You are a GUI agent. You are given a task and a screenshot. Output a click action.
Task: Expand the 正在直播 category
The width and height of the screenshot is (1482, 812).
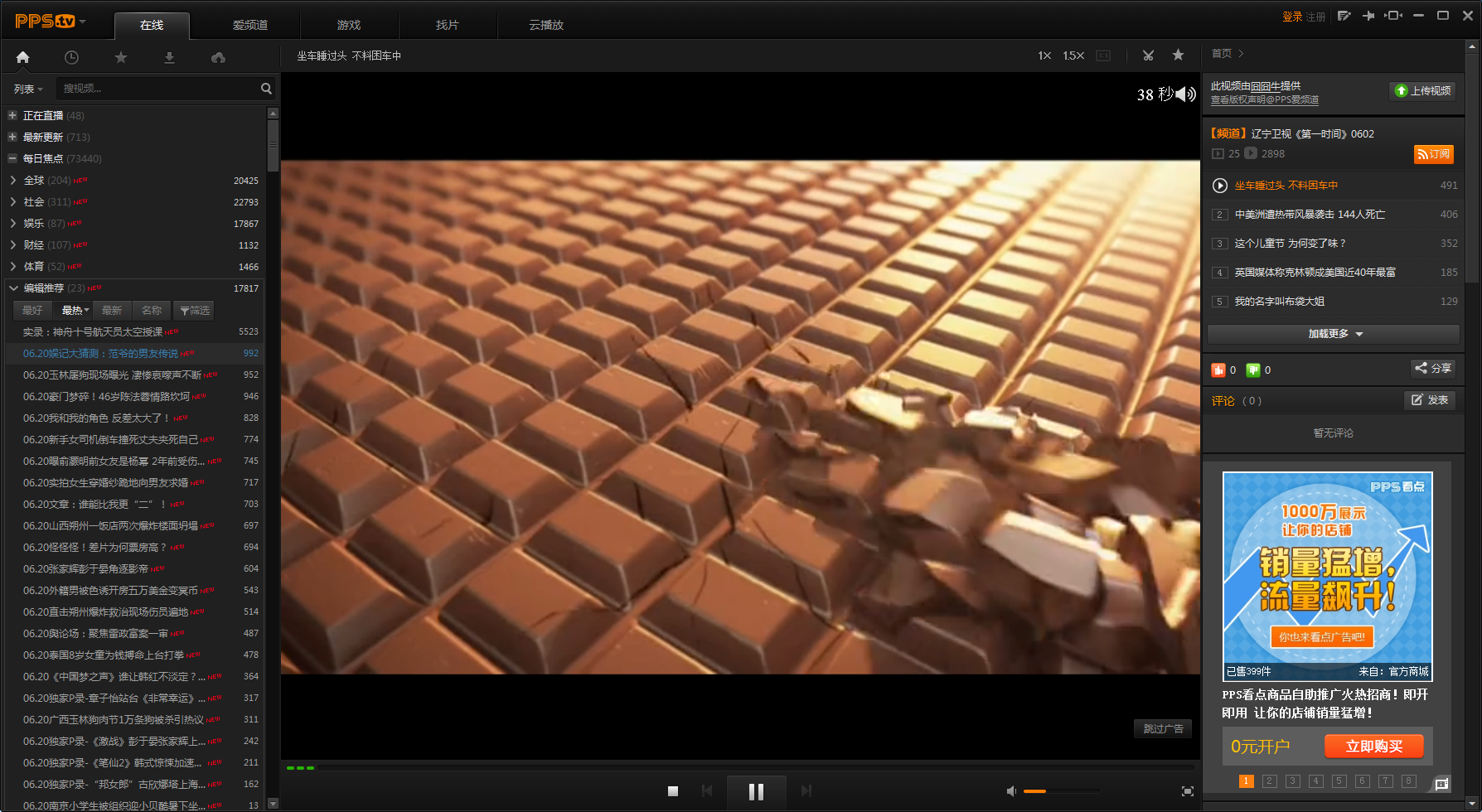click(12, 115)
